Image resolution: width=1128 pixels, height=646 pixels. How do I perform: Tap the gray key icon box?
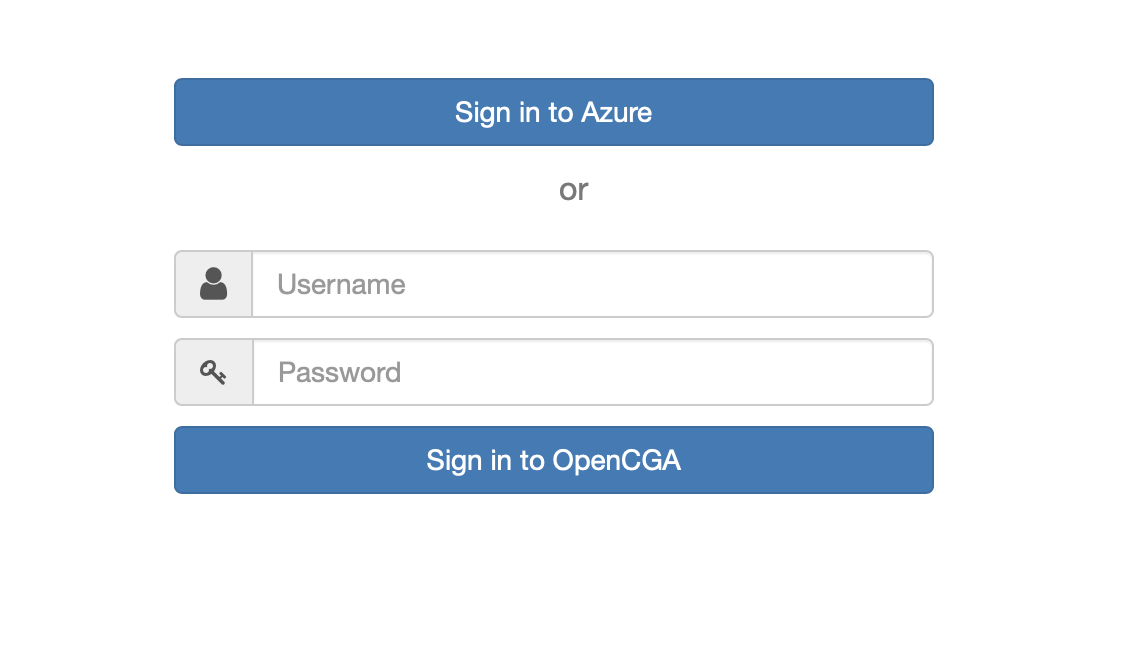(213, 372)
